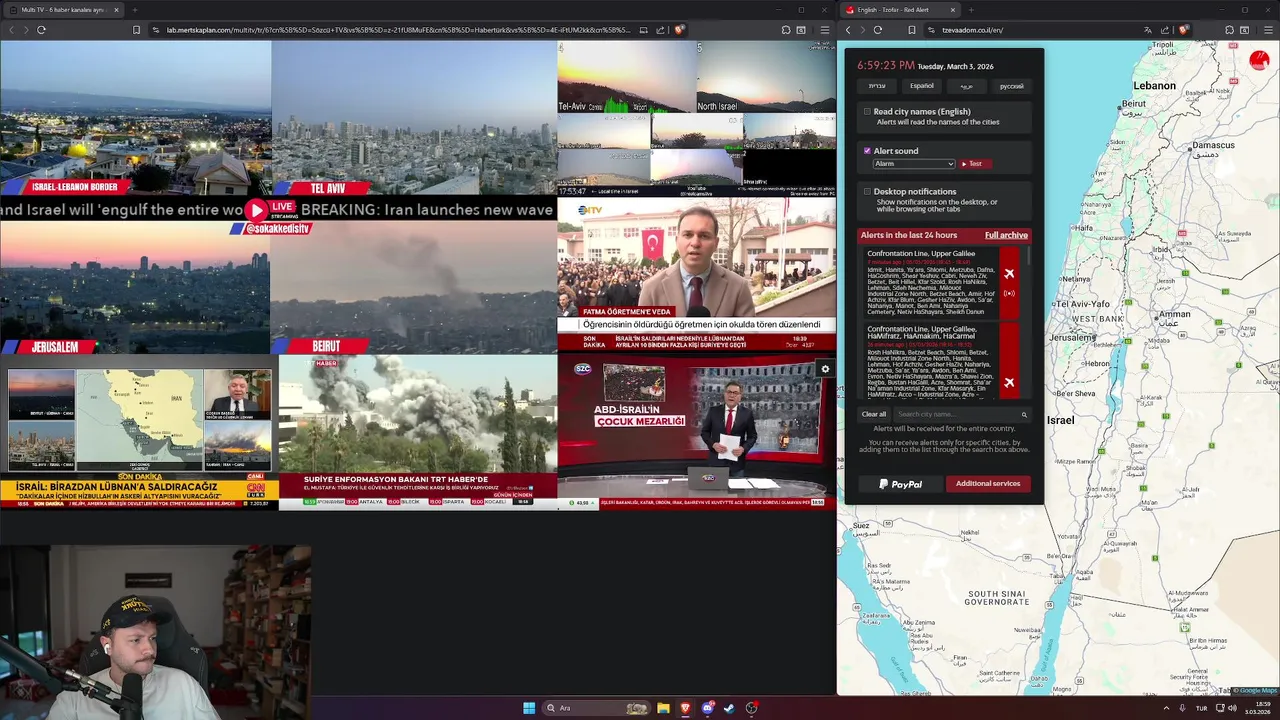Open File Explorer from taskbar
The height and width of the screenshot is (720, 1280).
pos(663,708)
